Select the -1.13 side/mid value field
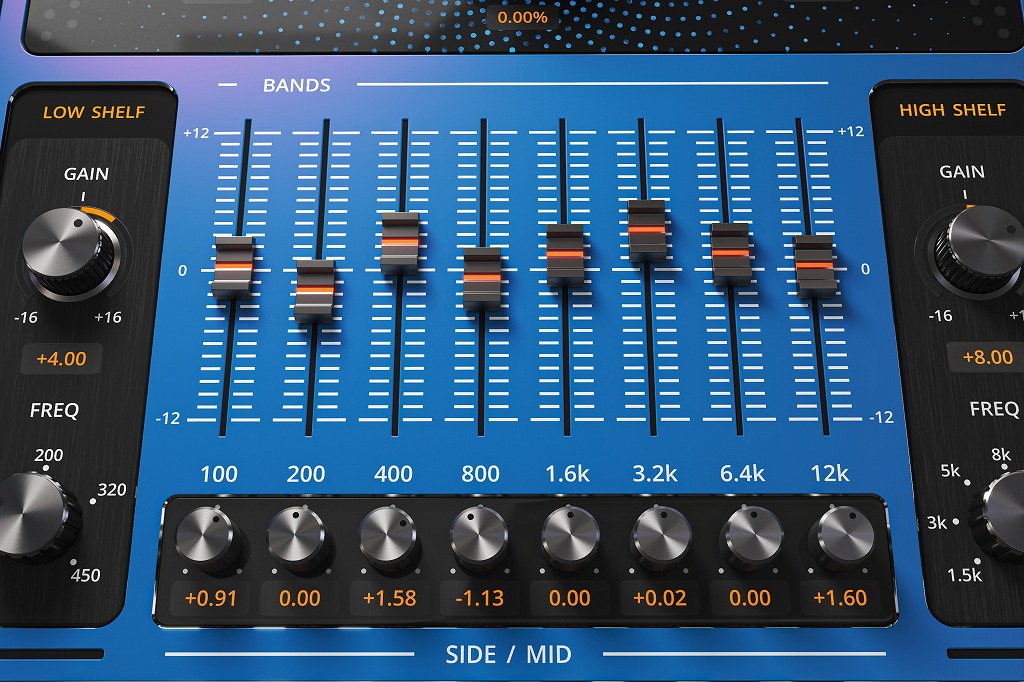The width and height of the screenshot is (1024, 682). coord(480,598)
